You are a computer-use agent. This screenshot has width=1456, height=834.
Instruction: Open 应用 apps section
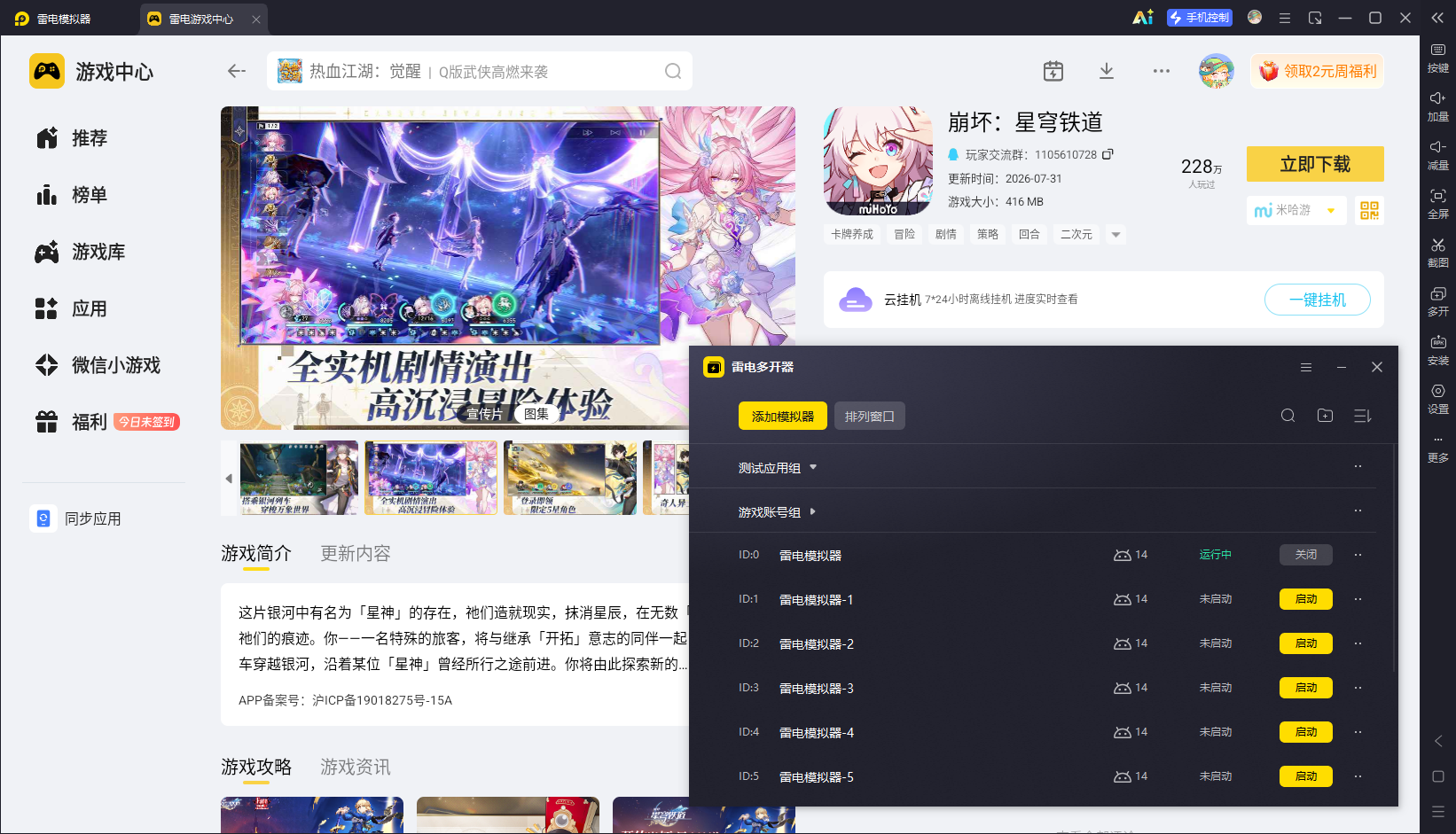click(72, 308)
